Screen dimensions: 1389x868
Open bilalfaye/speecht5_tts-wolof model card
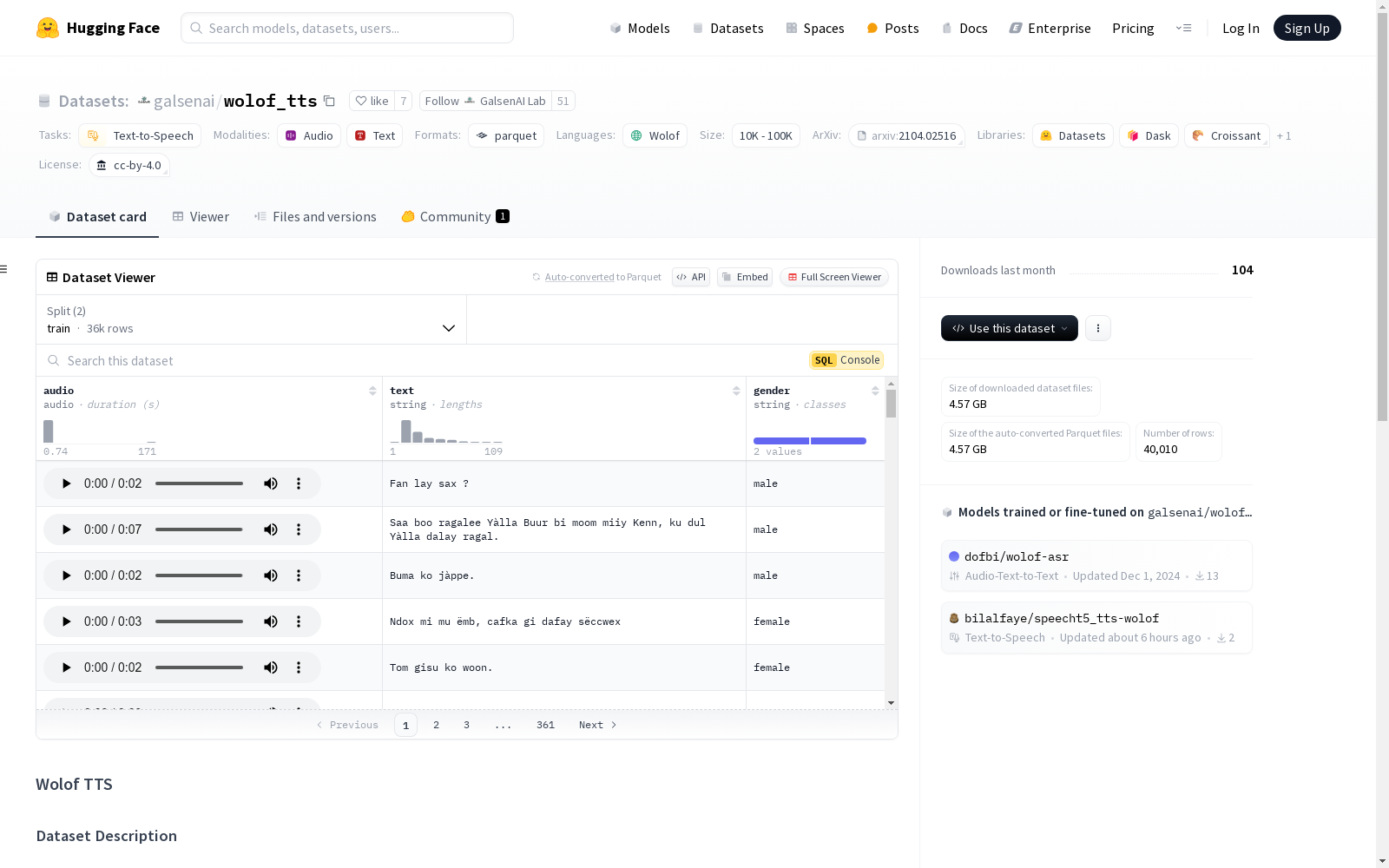1096,627
